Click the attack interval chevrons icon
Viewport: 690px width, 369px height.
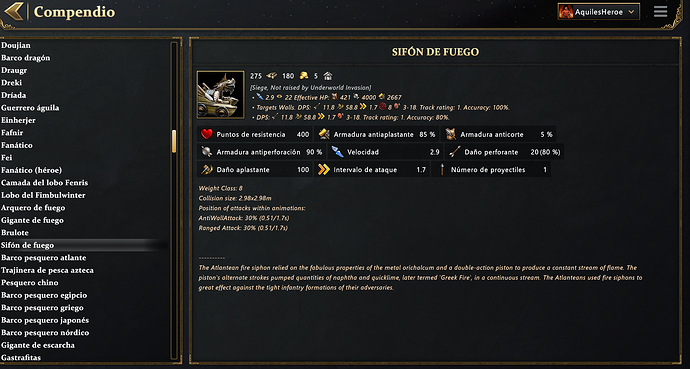pyautogui.click(x=324, y=169)
